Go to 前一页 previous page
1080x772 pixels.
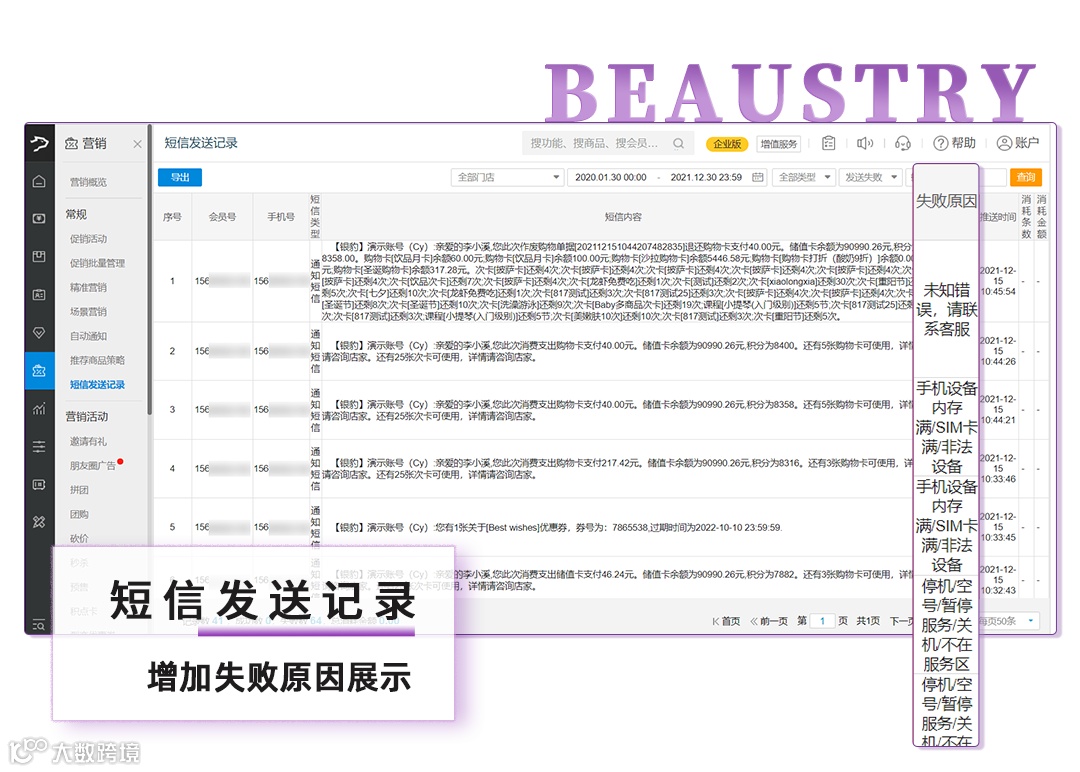pos(768,620)
